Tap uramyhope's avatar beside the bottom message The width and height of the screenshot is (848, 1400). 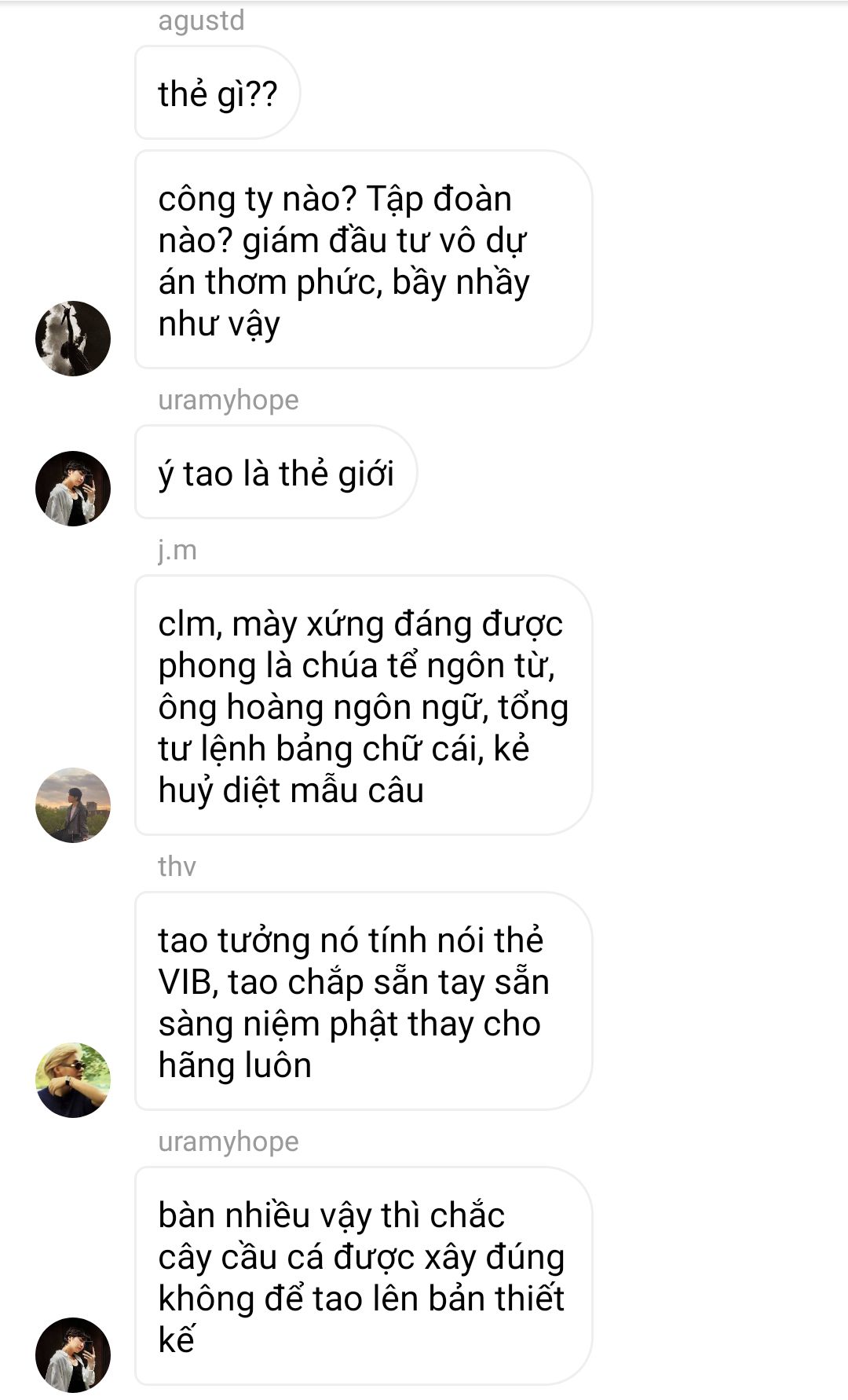click(x=73, y=1355)
